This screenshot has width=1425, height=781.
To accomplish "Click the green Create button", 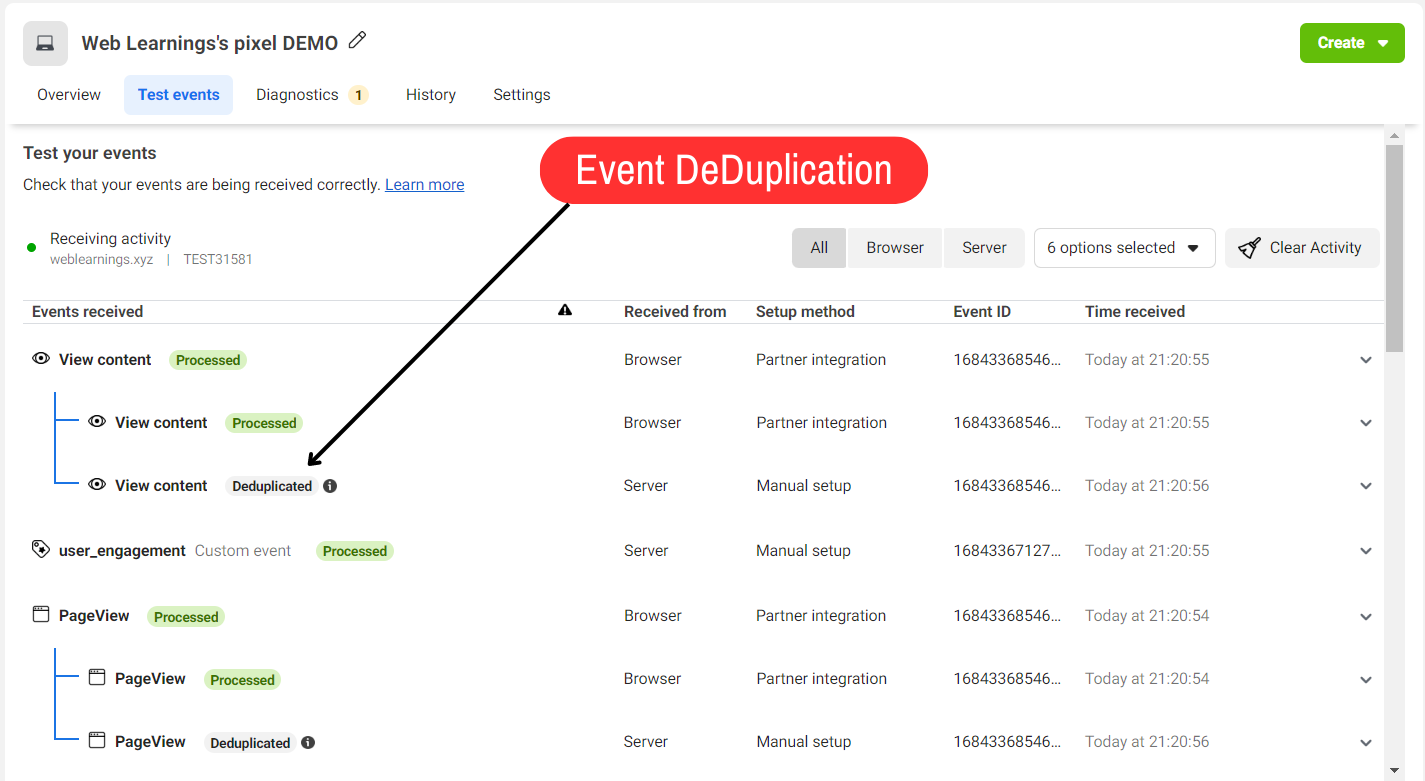I will click(x=1351, y=42).
